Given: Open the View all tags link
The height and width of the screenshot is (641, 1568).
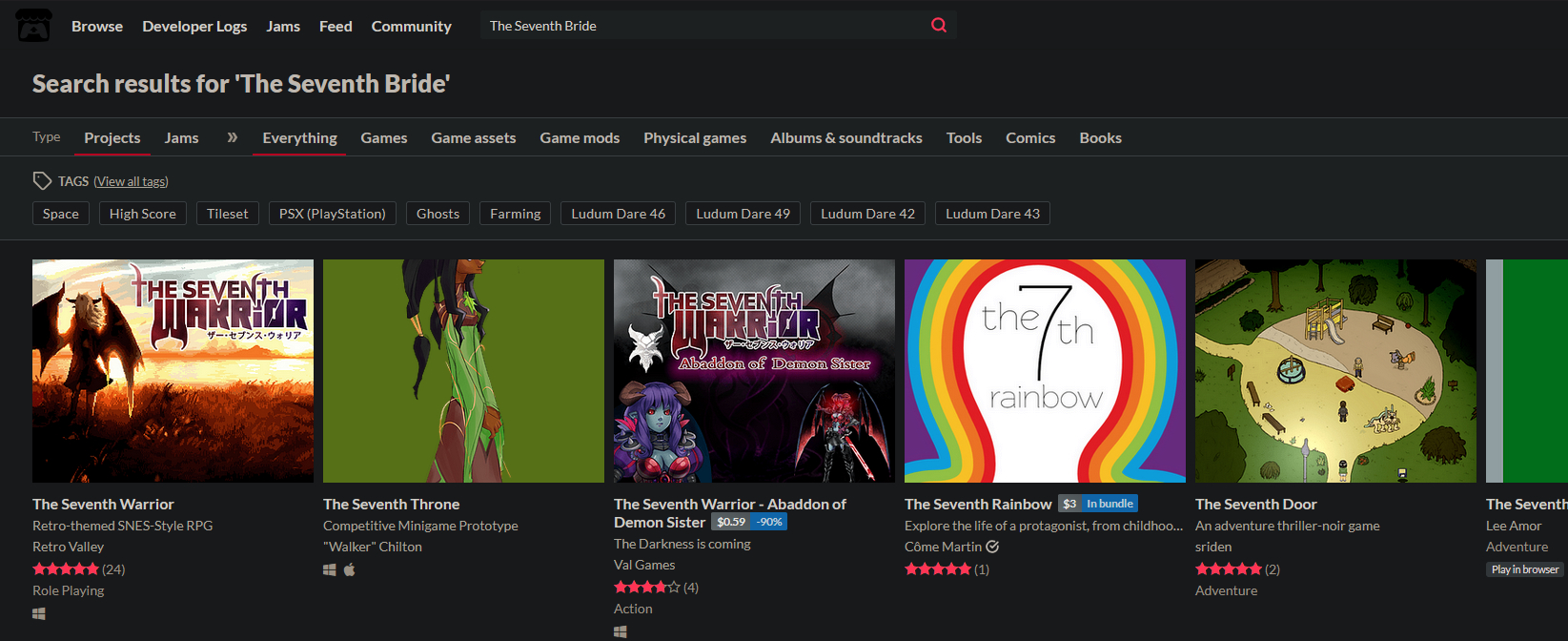Looking at the screenshot, I should coord(131,181).
